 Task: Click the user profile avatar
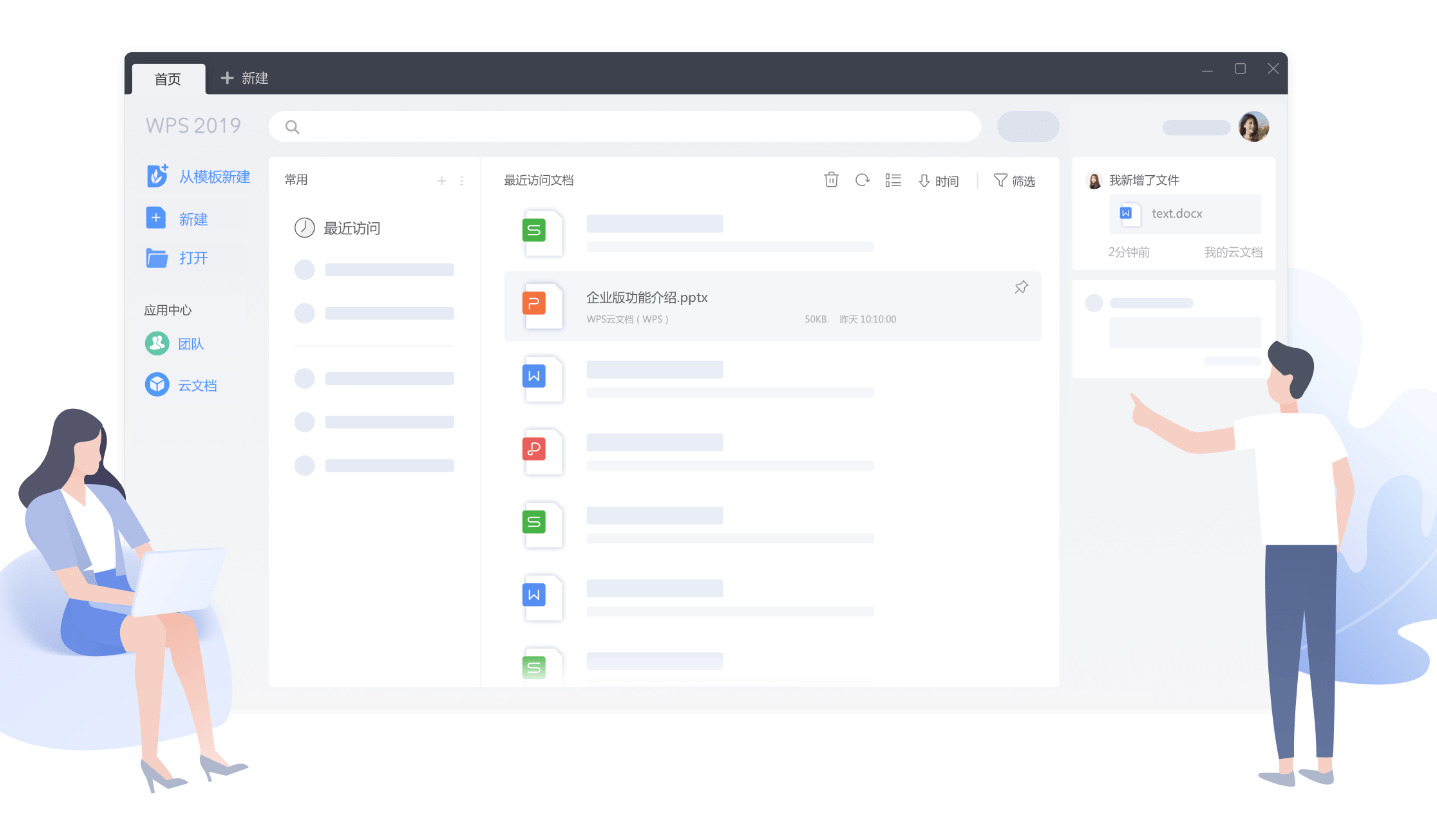[1253, 127]
